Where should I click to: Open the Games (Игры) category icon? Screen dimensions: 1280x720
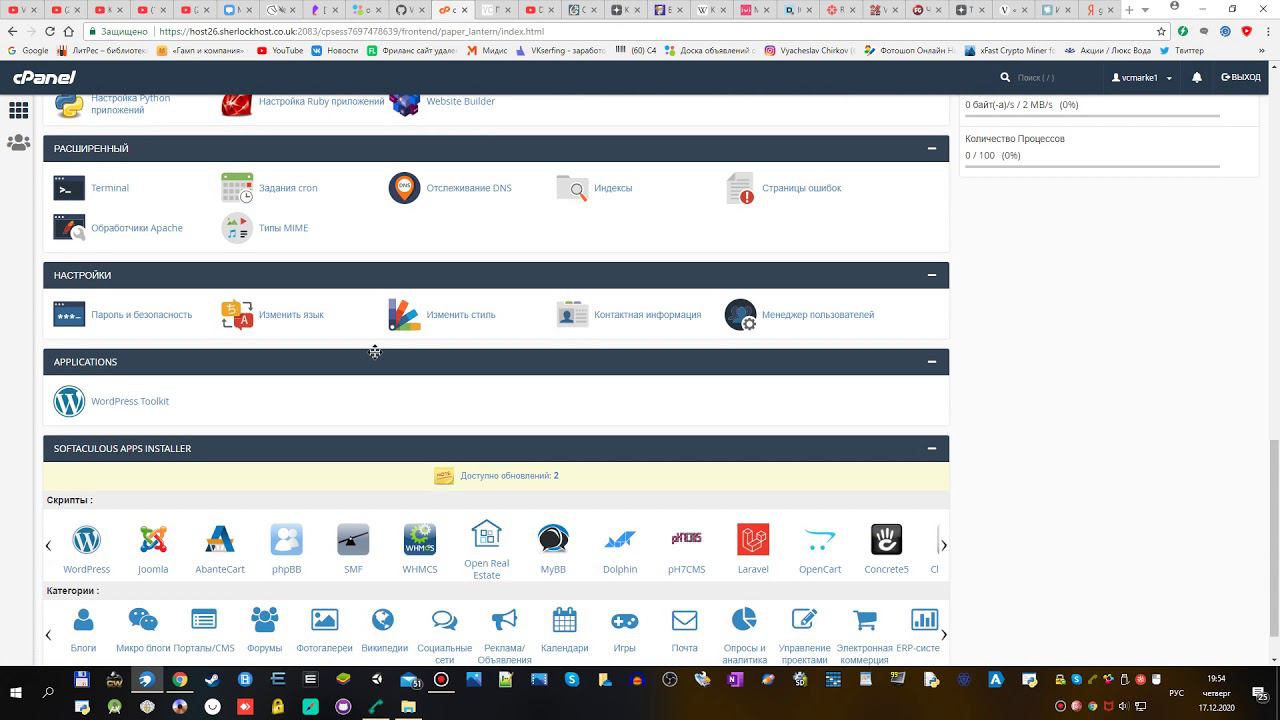tap(625, 620)
